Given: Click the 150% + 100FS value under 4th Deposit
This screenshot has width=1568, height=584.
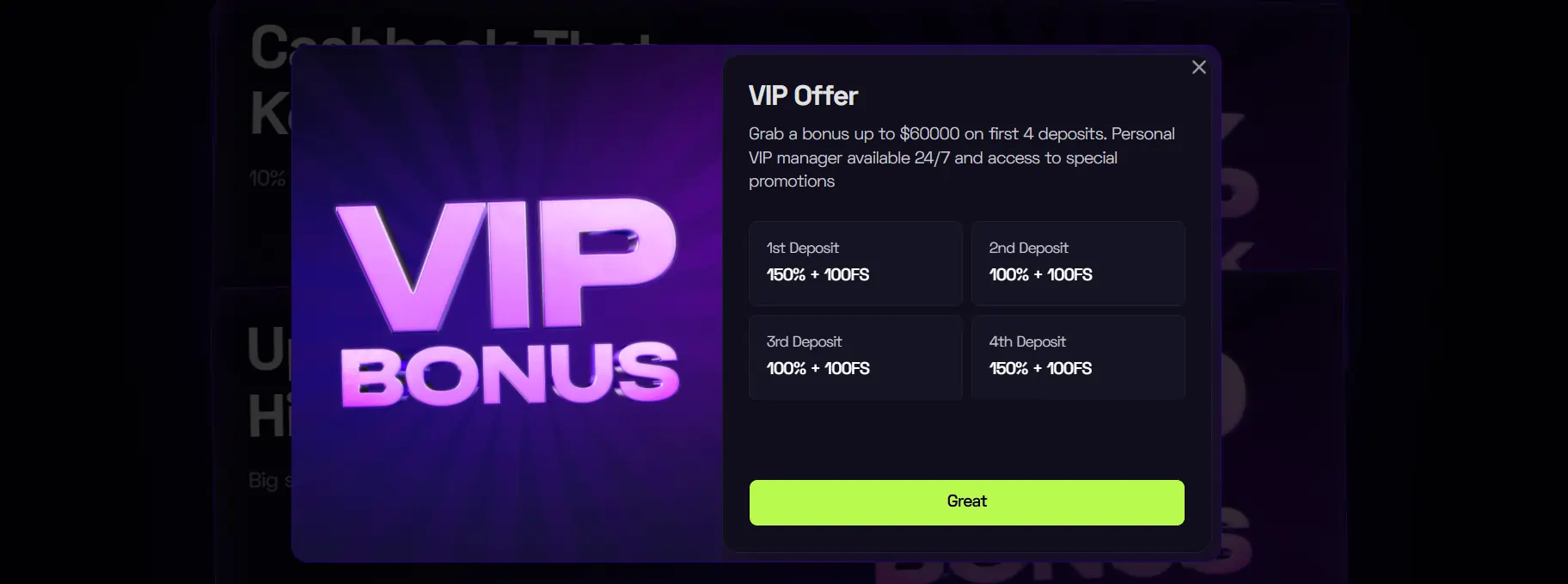Looking at the screenshot, I should [1040, 368].
